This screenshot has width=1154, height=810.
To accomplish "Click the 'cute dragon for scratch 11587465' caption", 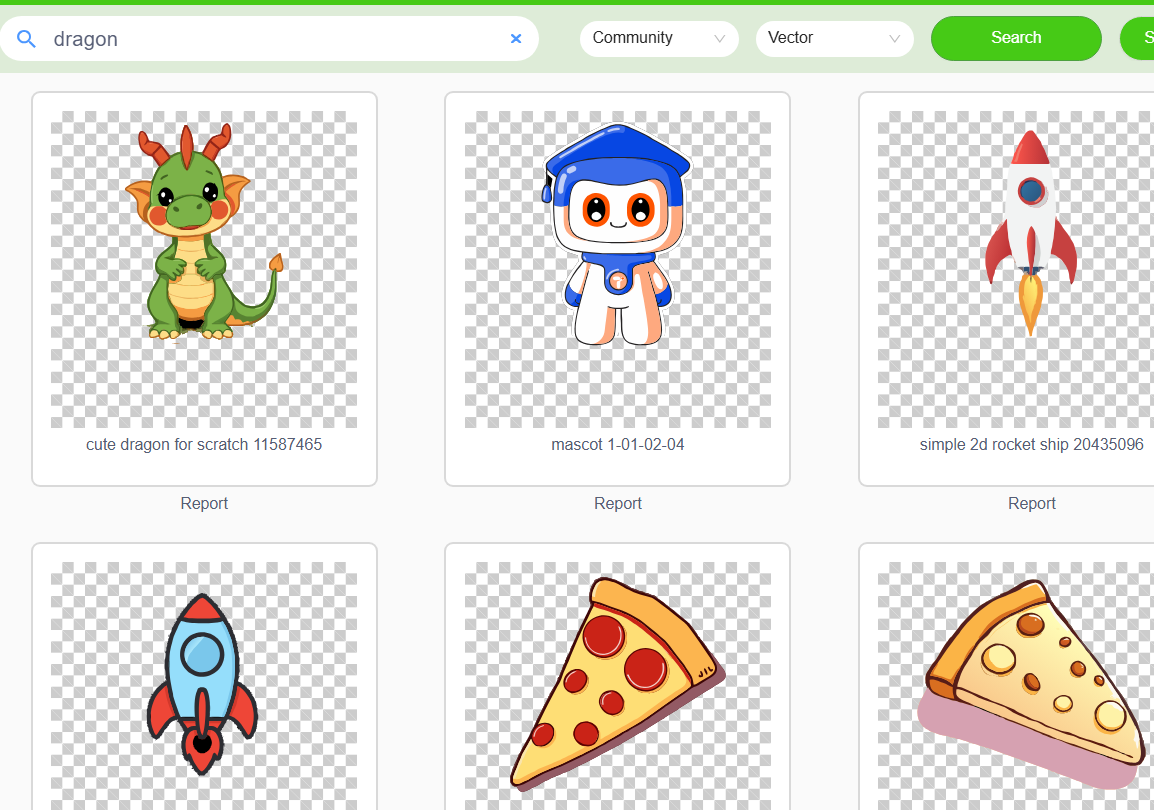I will pos(204,444).
